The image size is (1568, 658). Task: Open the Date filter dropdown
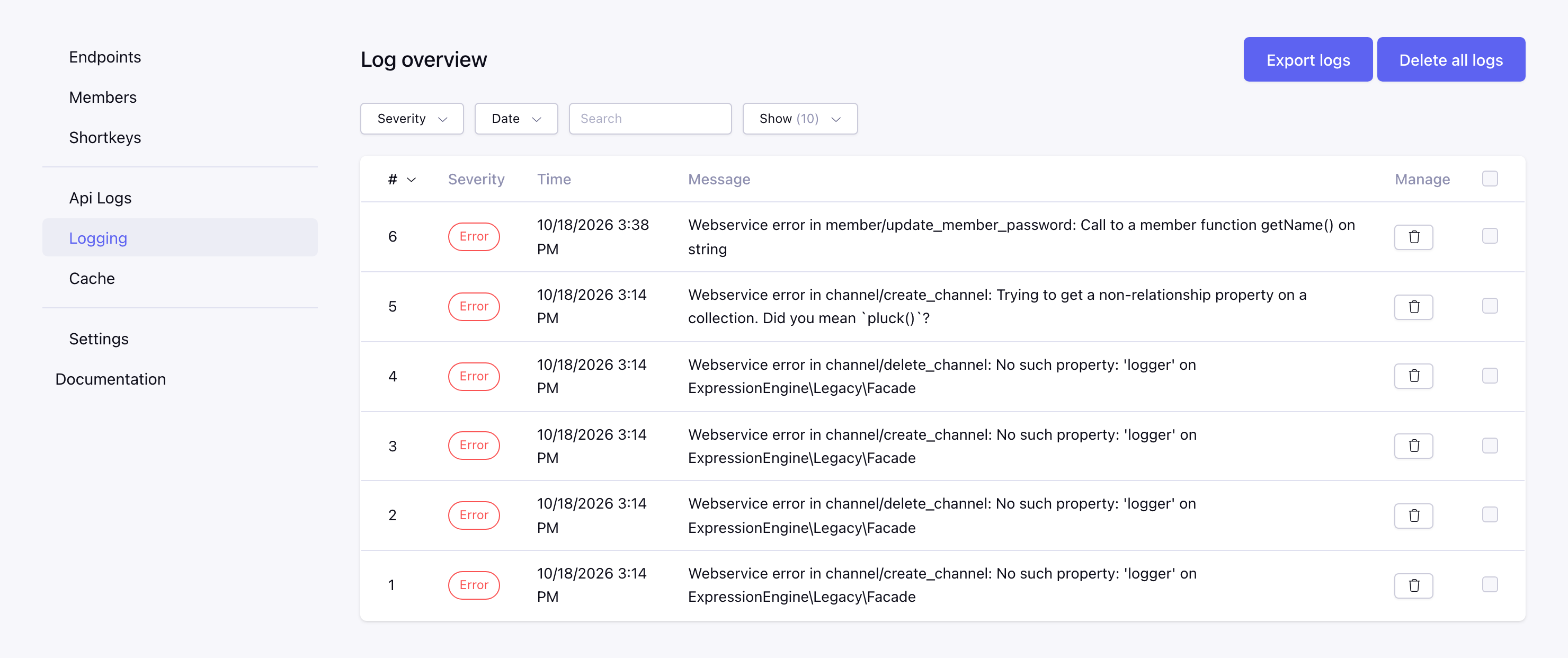(516, 119)
